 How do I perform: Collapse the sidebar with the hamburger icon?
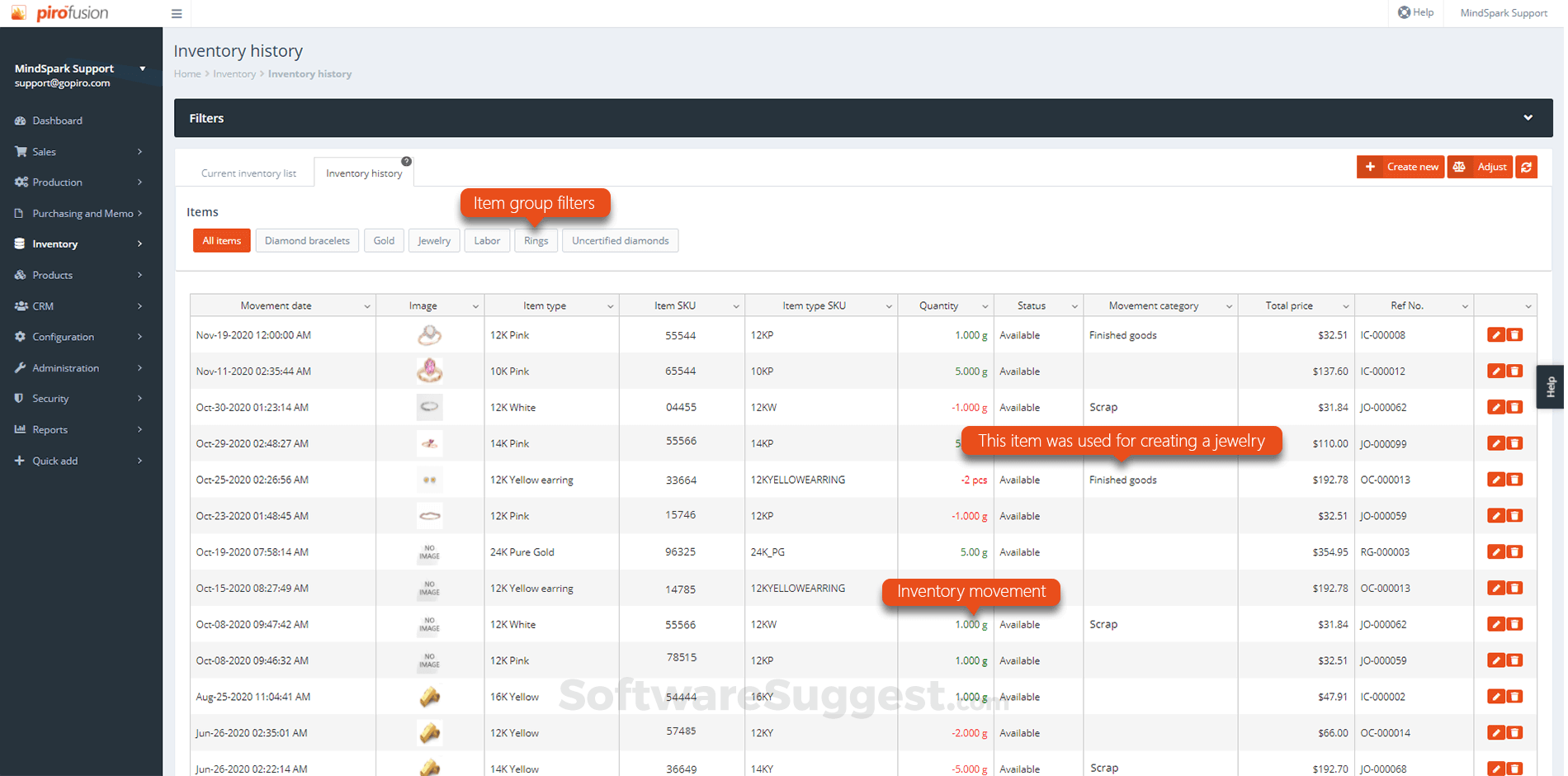177,13
